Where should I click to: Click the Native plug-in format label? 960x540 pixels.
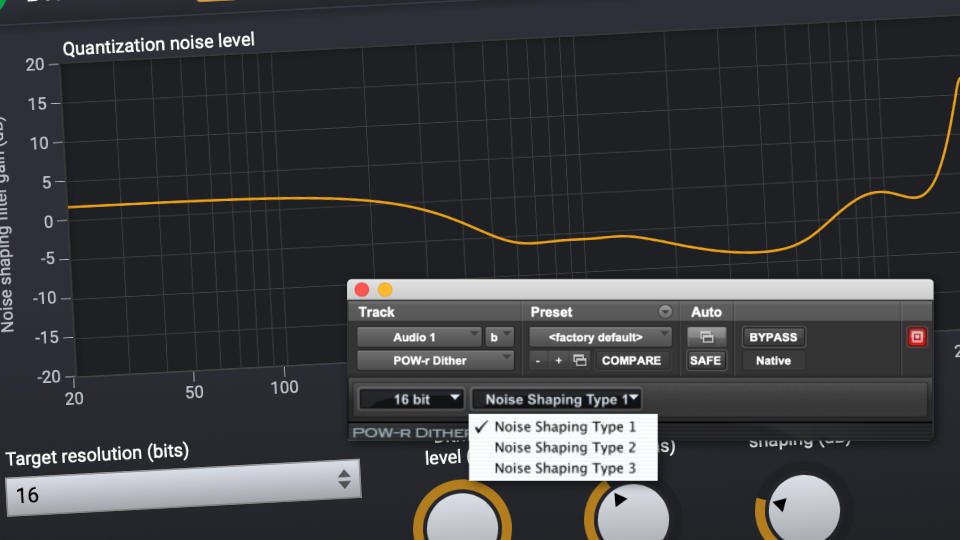tap(773, 361)
